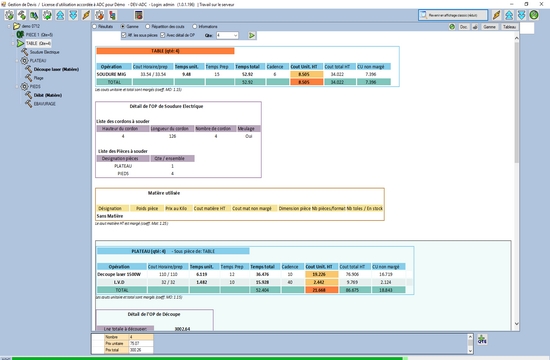This screenshot has width=550, height=360.
Task: Click the first gear toolbar icon
Action: pos(9,15)
